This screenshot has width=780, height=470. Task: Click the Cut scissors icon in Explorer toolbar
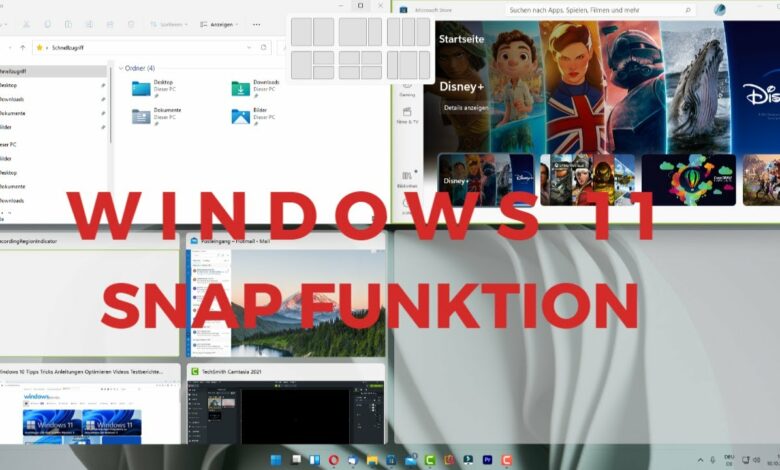(26, 24)
